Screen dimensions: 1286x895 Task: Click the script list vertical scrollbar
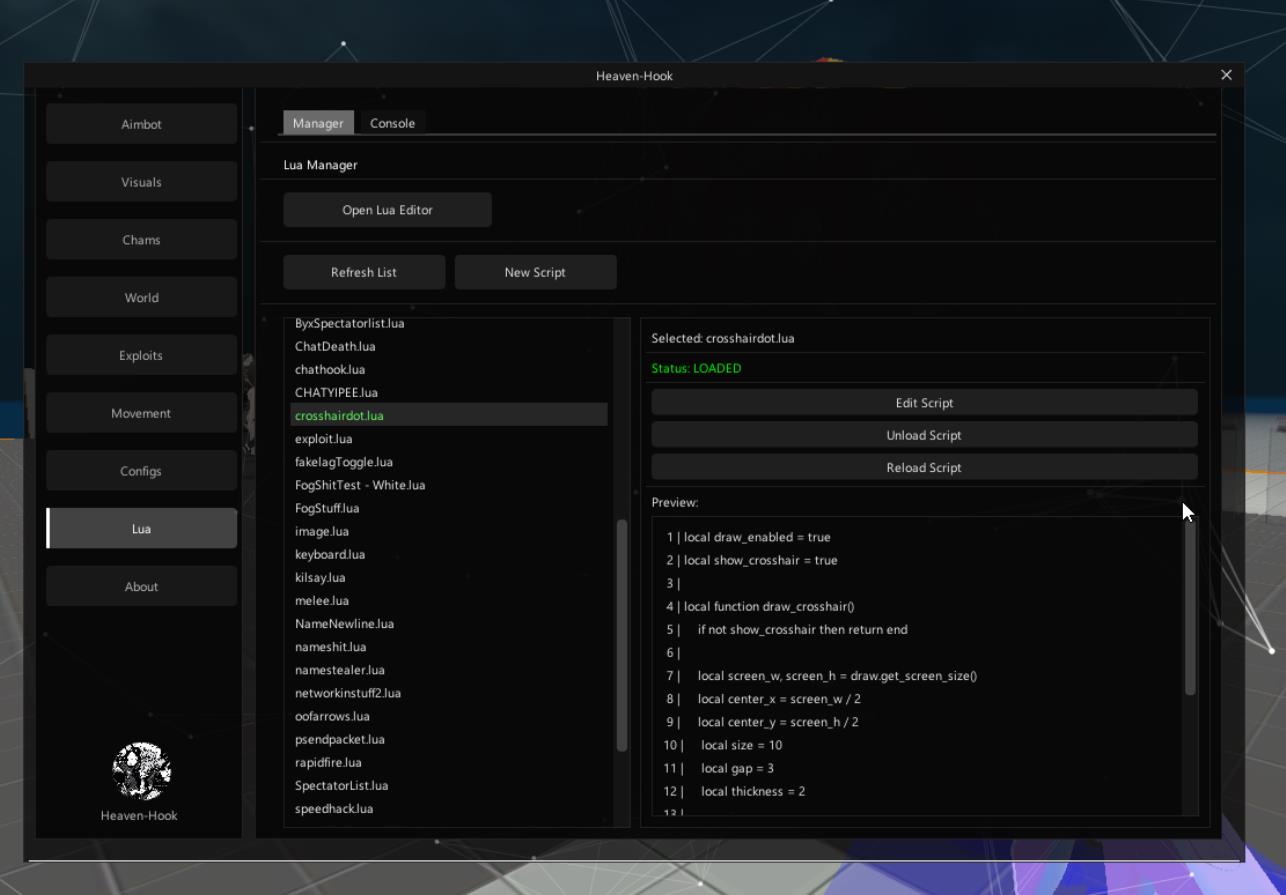coord(622,635)
